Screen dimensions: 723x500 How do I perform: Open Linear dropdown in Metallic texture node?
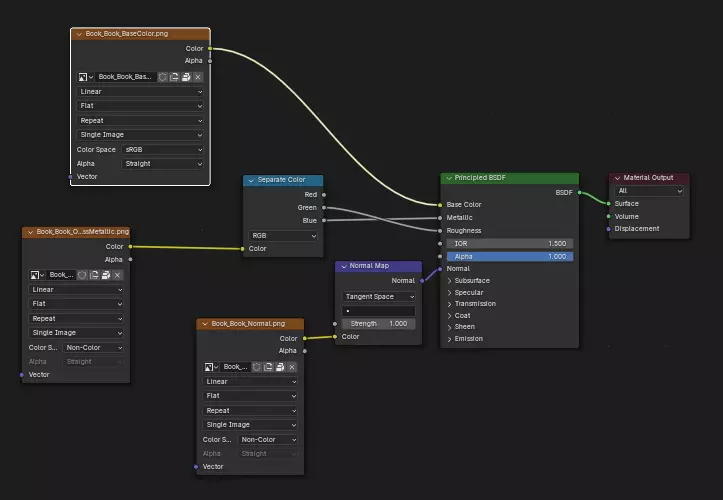coord(76,290)
